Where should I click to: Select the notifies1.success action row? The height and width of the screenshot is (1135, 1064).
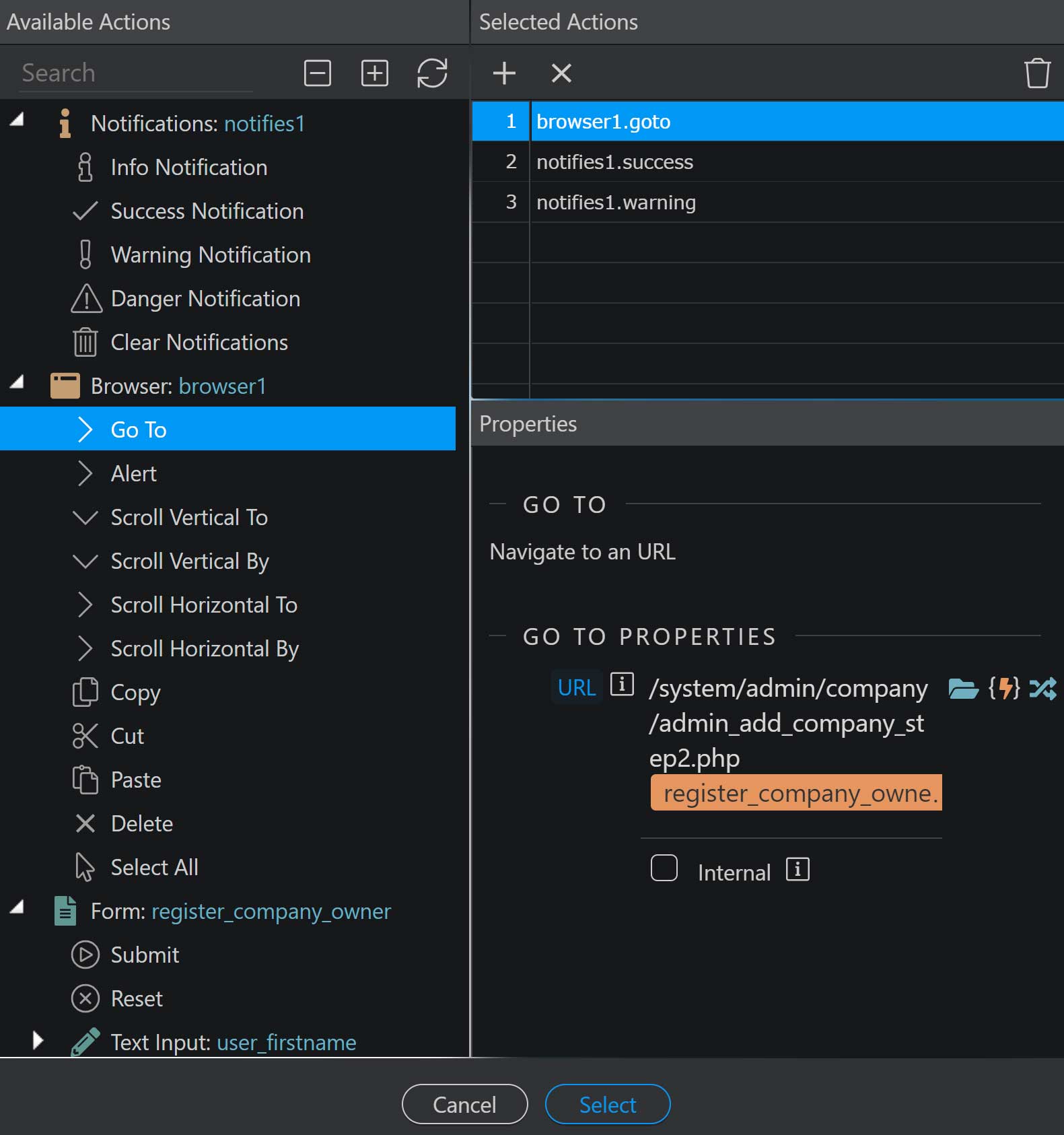[614, 162]
